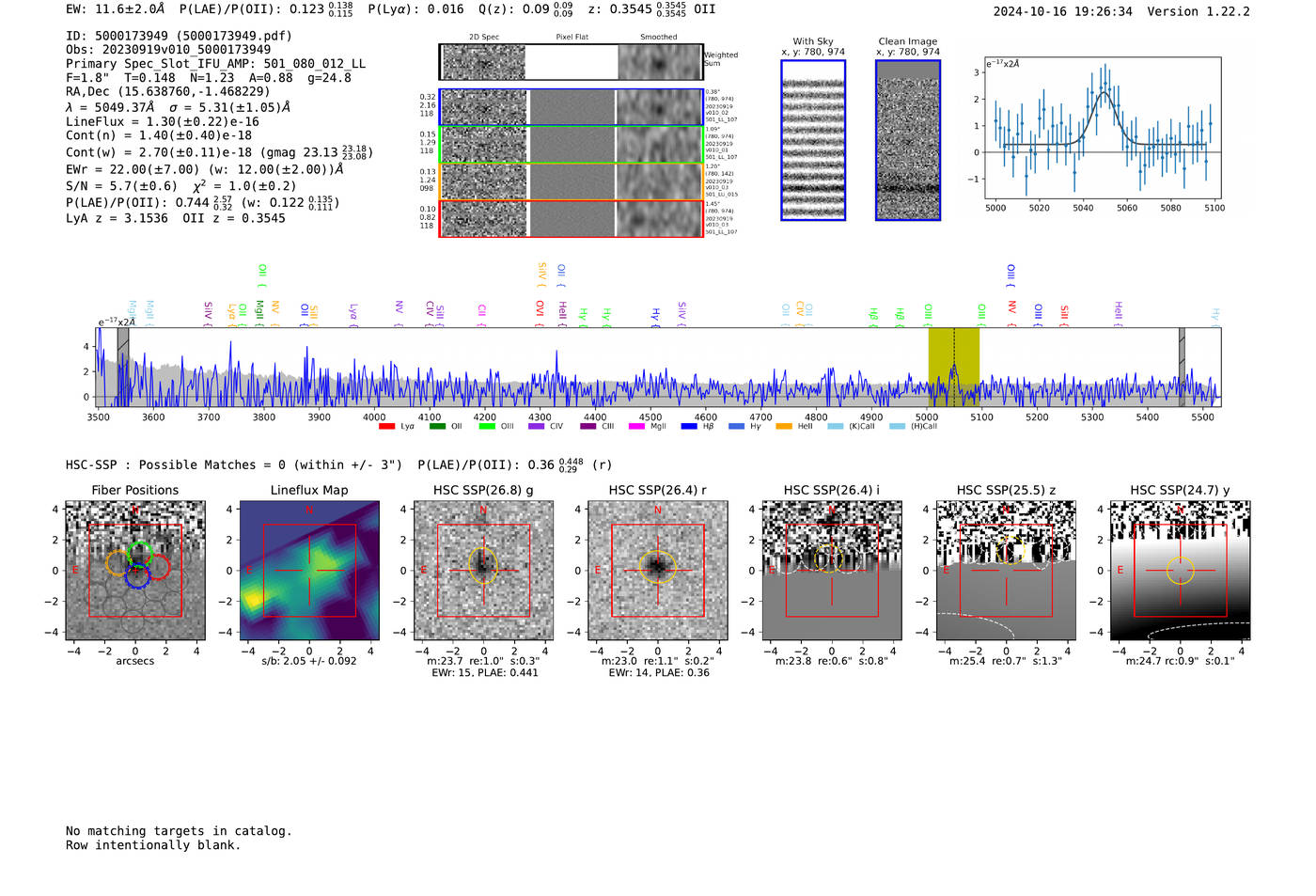This screenshot has height=896, width=1316.
Task: Click the 'Cont(w) = 2.70(±0.11)e-18' line
Action: pyautogui.click(x=220, y=151)
